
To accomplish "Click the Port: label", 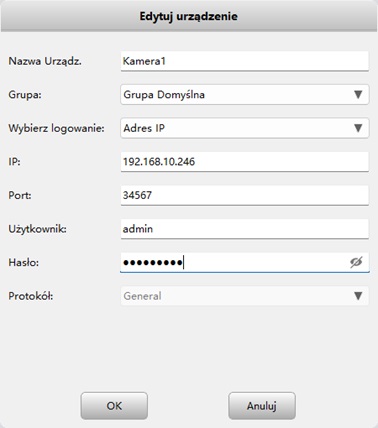I will (x=20, y=195).
